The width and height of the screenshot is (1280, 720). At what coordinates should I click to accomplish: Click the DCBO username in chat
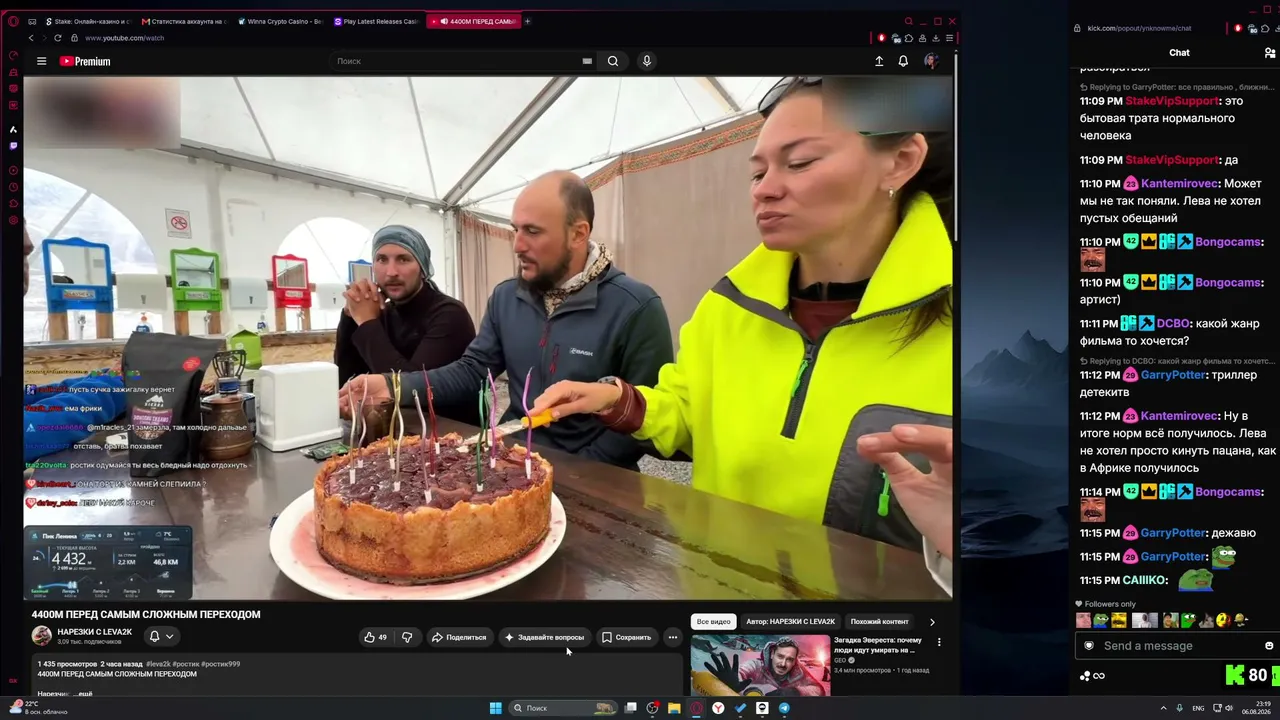coord(1173,324)
